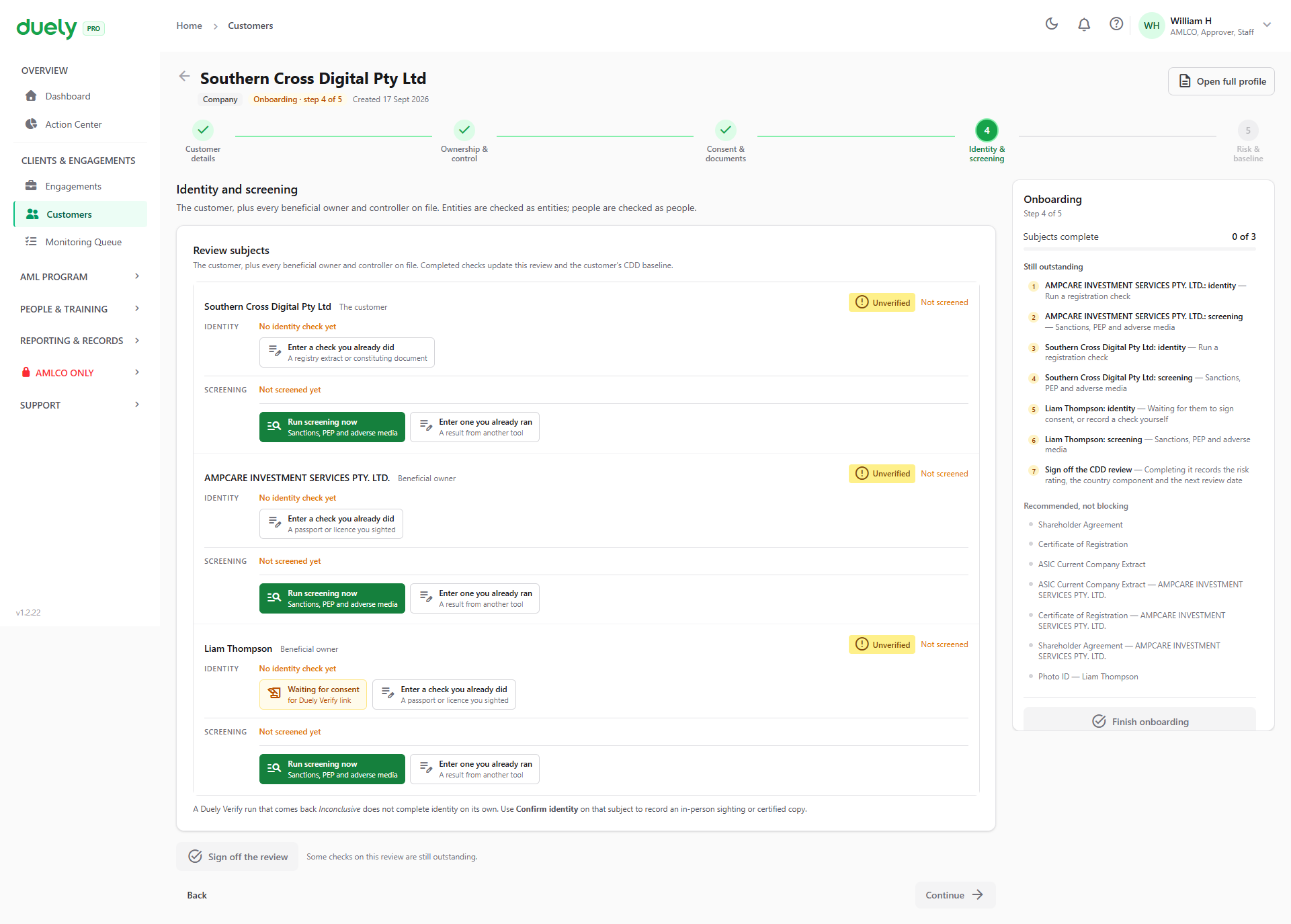1291x924 pixels.
Task: Enter existing identity check for Liam Thompson
Action: 444,695
